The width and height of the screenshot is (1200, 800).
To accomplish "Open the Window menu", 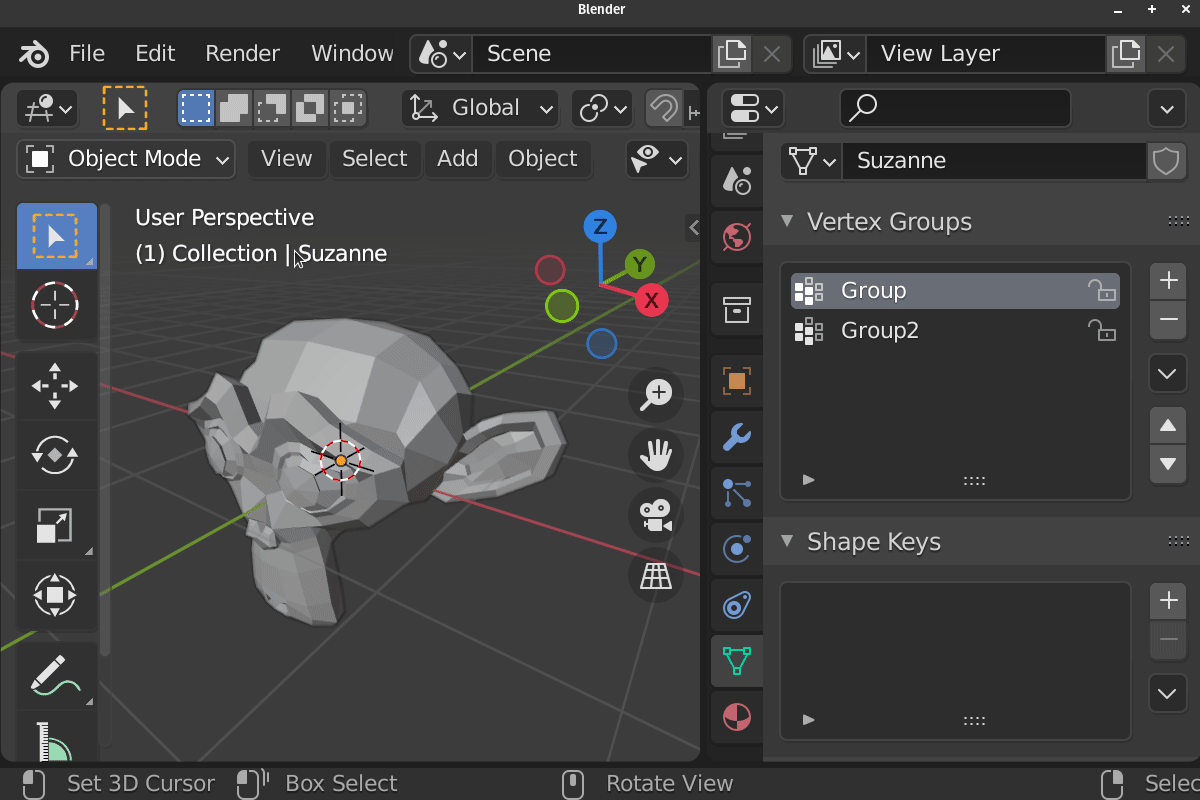I will (x=352, y=54).
